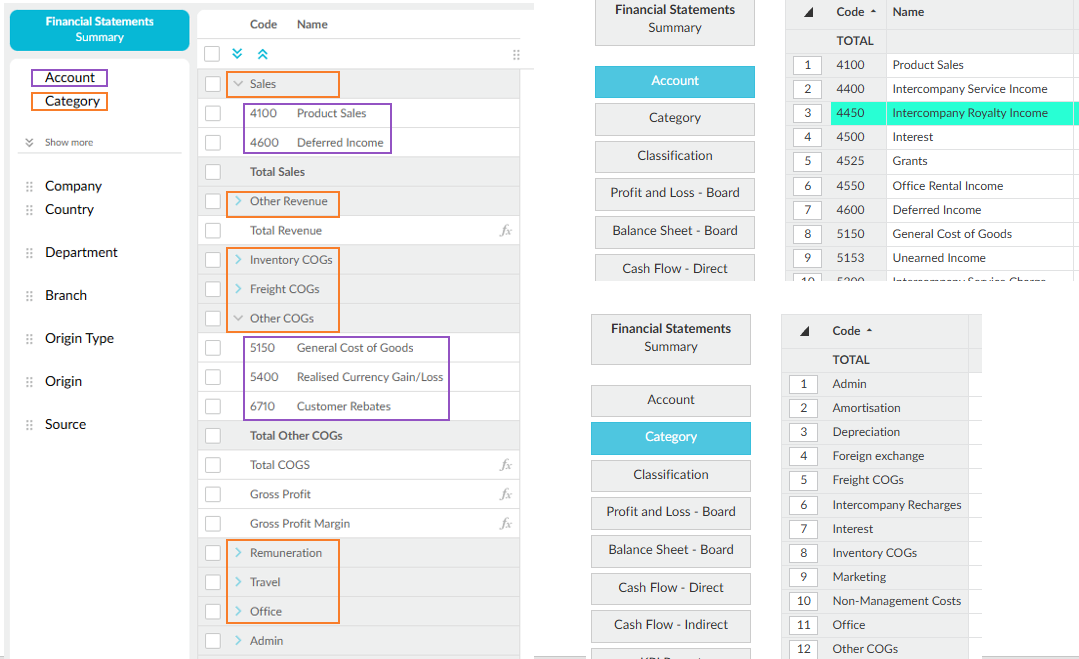
Task: Click the fx icon on Total Revenue row
Action: [506, 230]
